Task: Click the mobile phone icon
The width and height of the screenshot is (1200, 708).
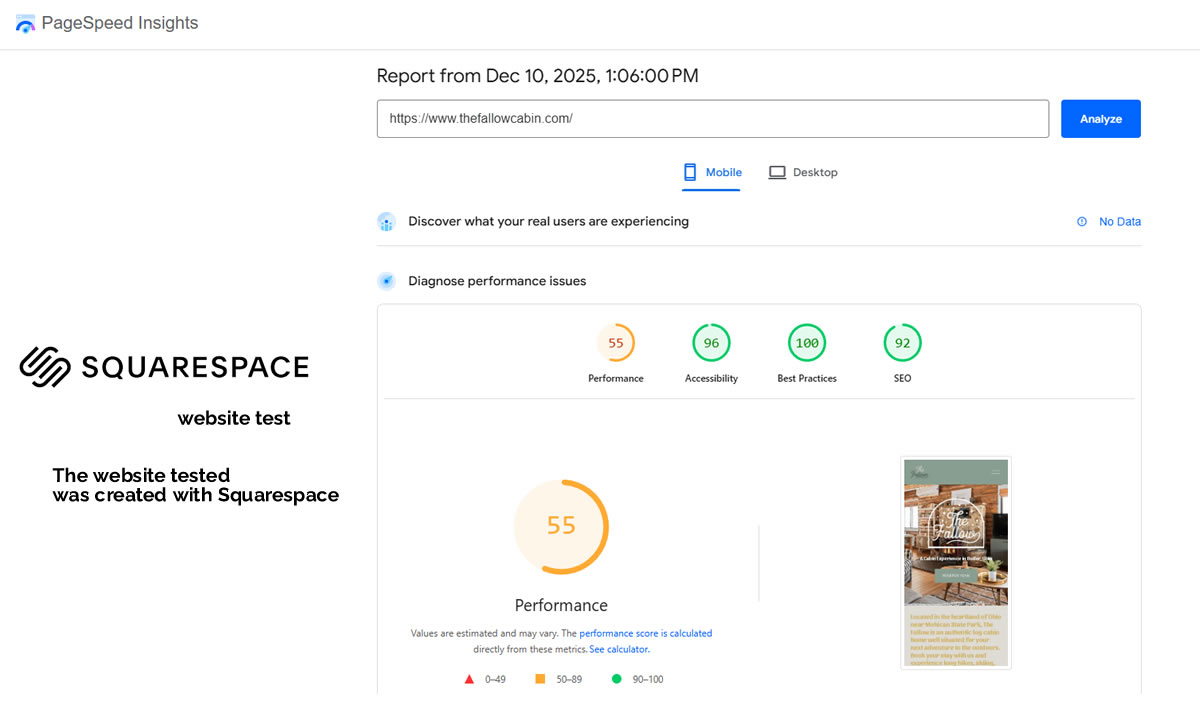Action: click(x=689, y=172)
